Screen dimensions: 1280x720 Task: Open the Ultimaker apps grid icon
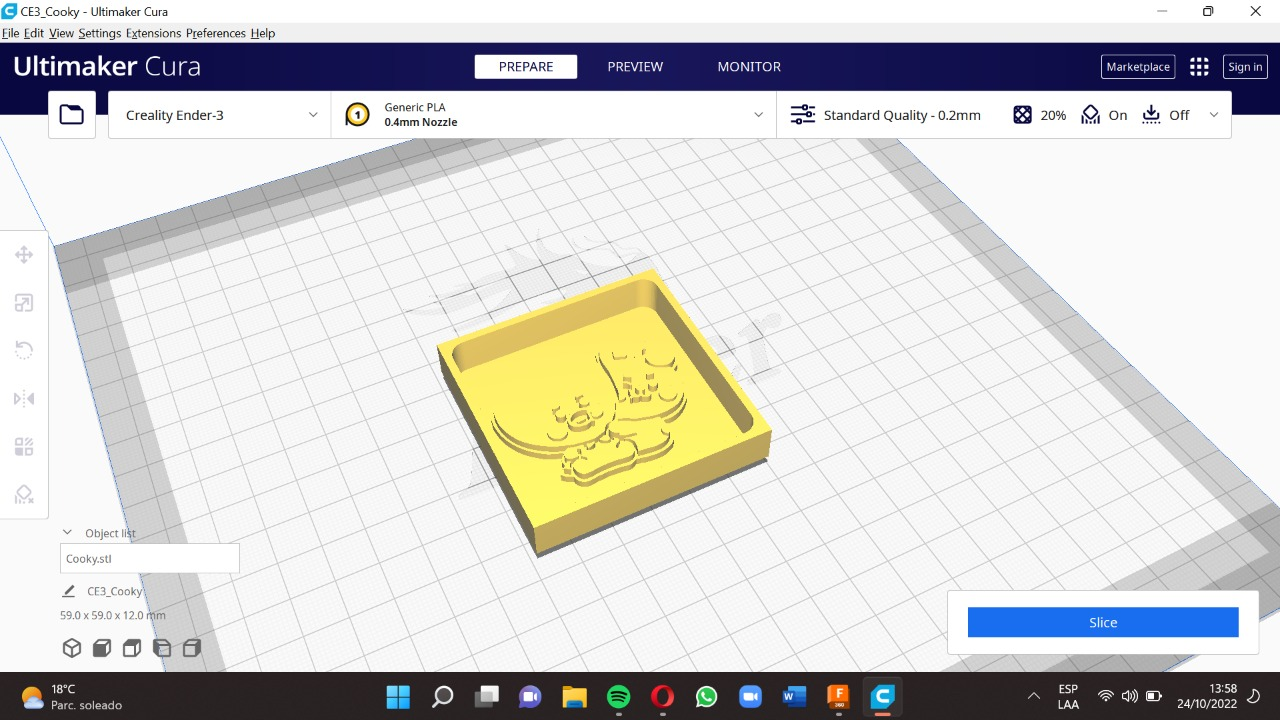coord(1199,67)
